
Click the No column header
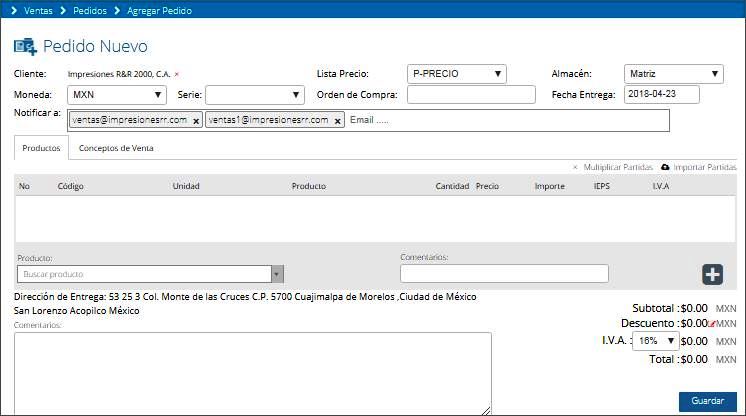[x=24, y=186]
